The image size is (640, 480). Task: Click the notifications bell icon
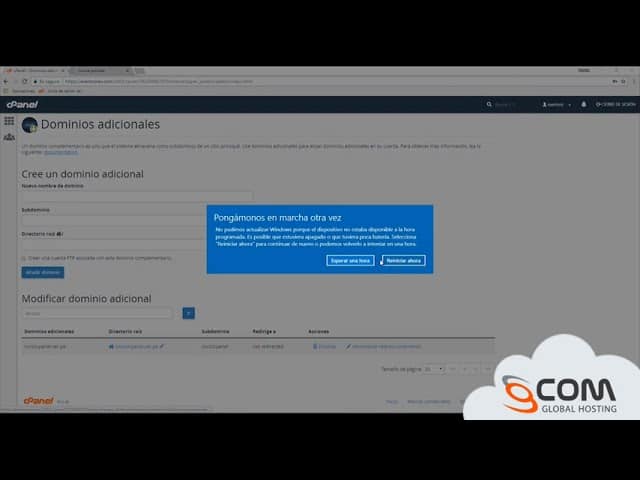coord(586,104)
